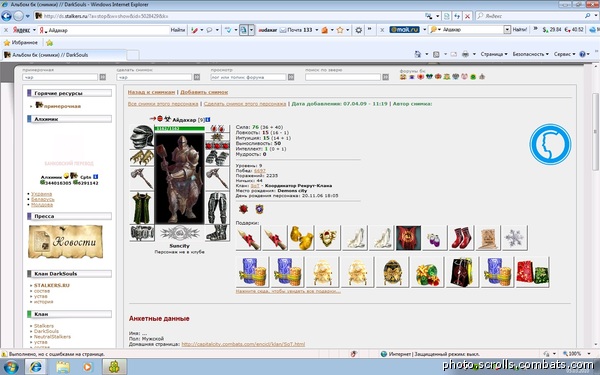Expand the address bar history dropdown
The image size is (600, 375).
click(x=437, y=16)
